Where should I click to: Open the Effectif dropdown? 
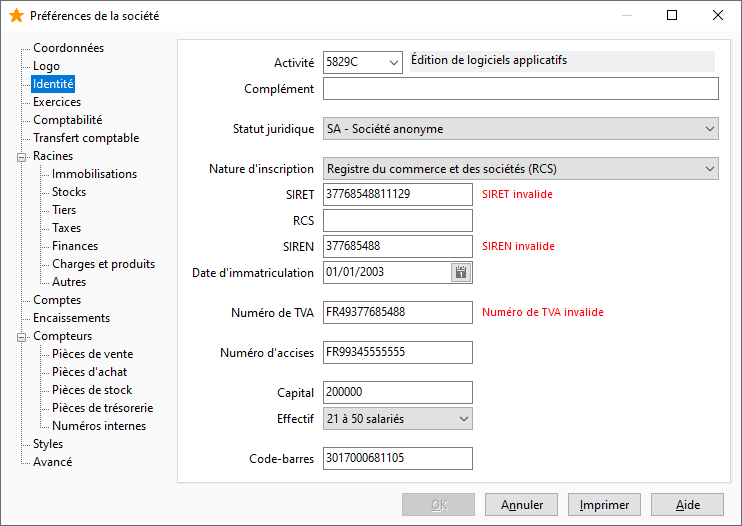(398, 419)
